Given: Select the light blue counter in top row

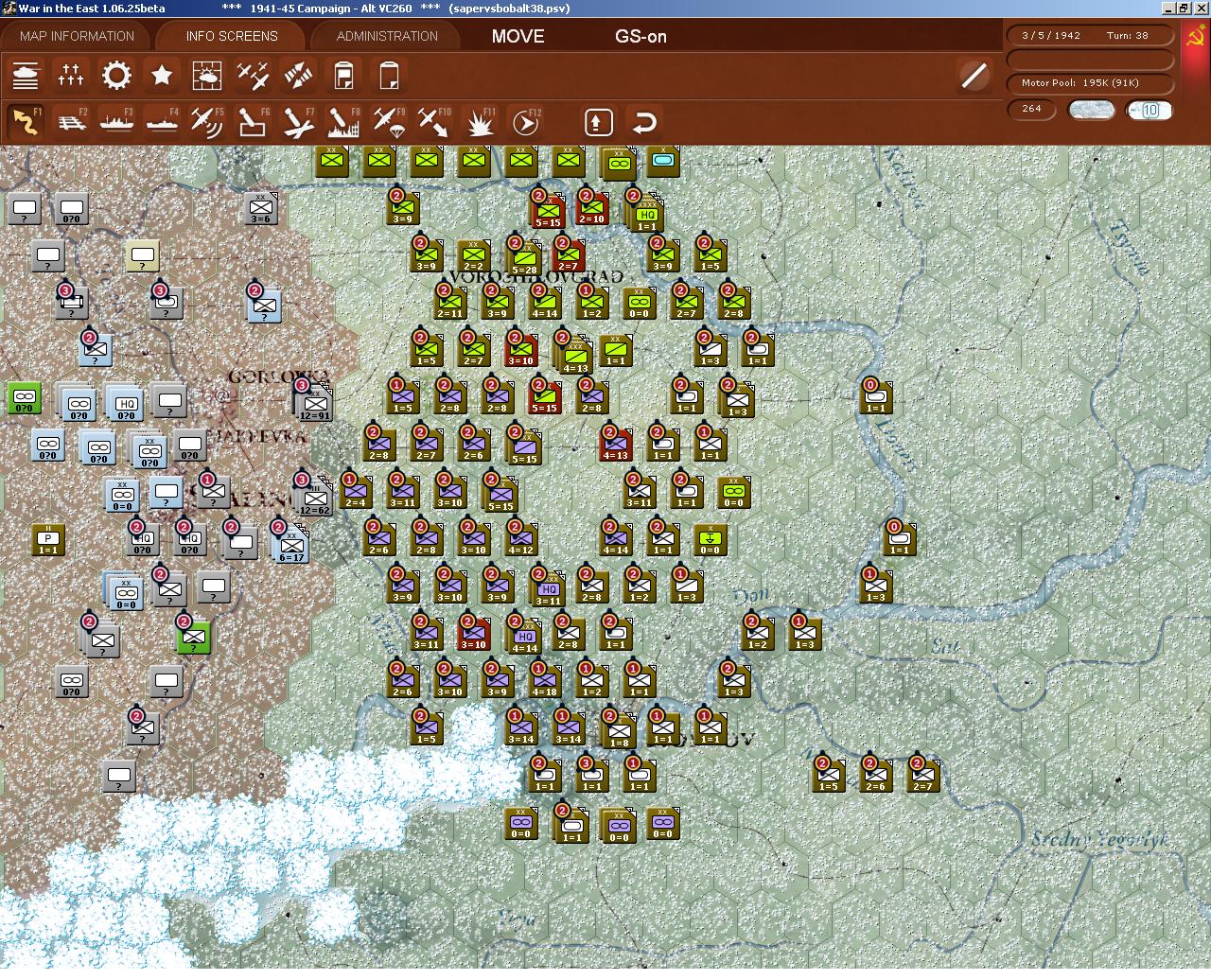Looking at the screenshot, I should [663, 162].
